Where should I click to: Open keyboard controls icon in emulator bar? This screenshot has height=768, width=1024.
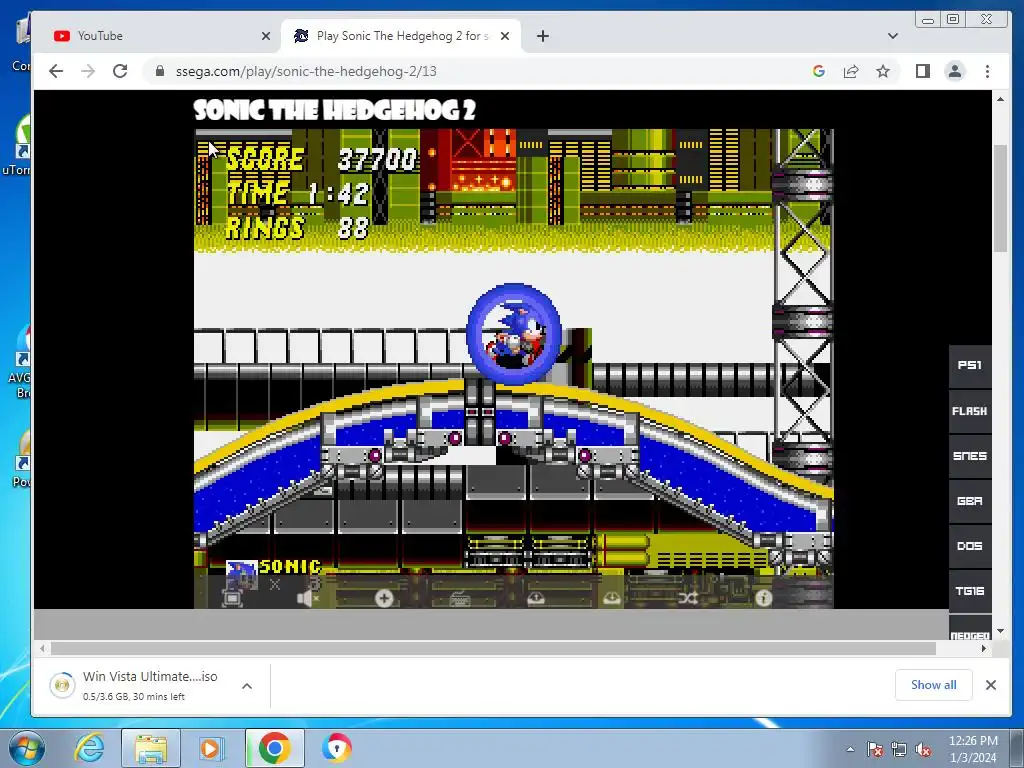(460, 599)
